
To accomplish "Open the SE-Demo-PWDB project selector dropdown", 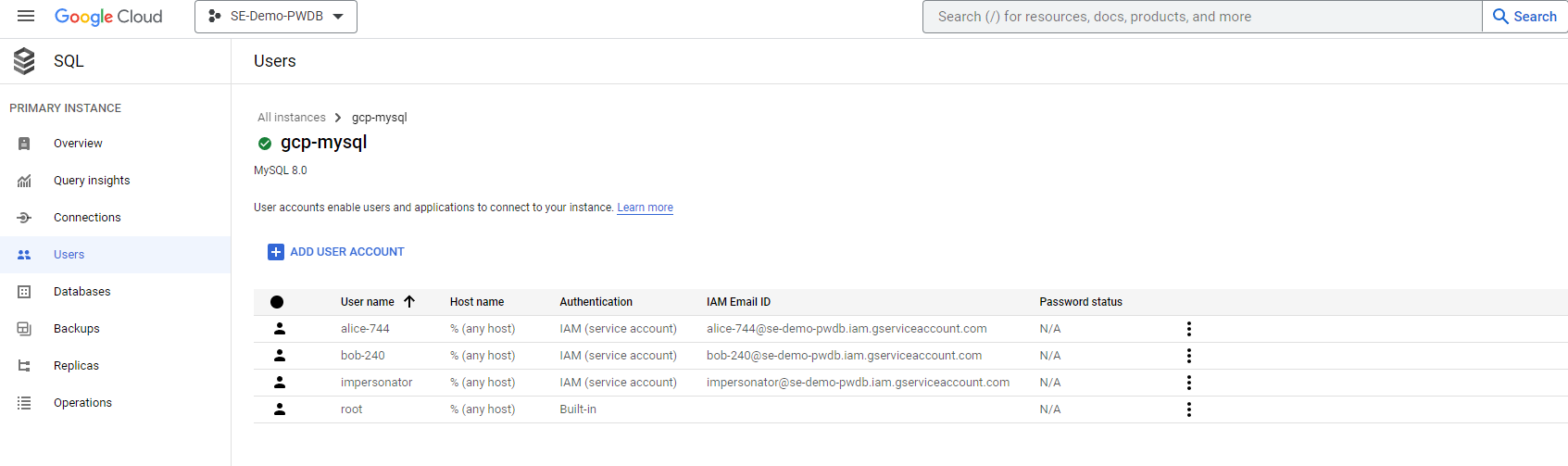I will [276, 17].
